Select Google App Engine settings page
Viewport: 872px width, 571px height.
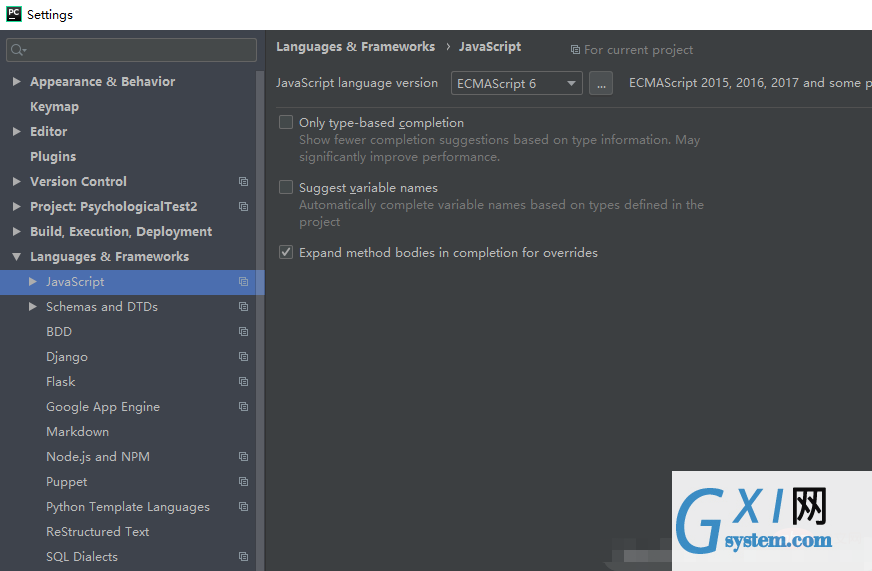pos(103,407)
